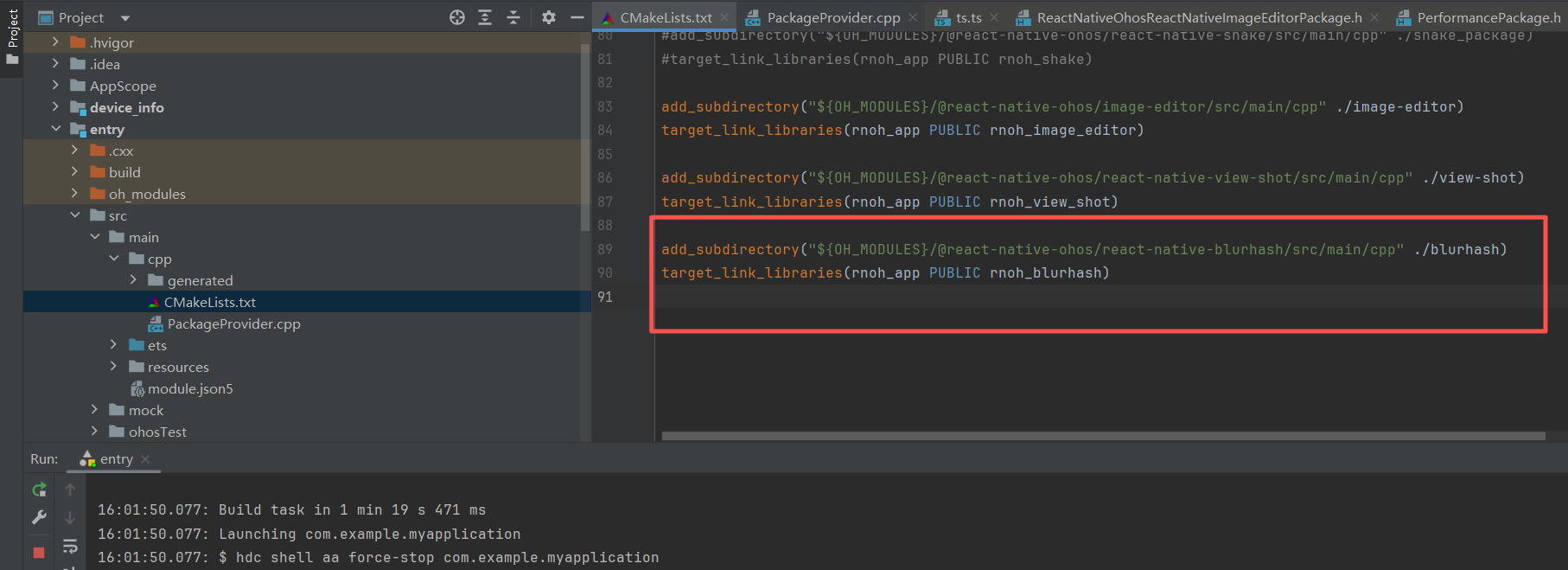
Task: Click the Select Opened File target icon
Action: pyautogui.click(x=457, y=17)
